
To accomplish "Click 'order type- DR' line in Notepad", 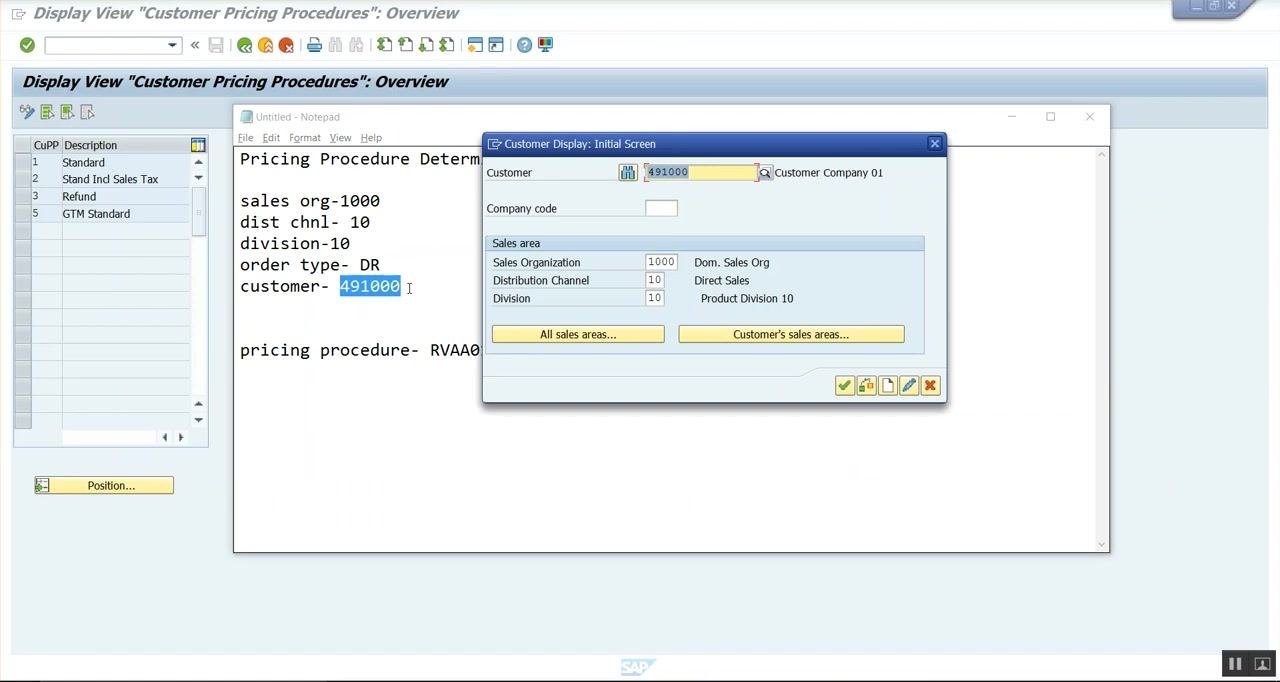I will 310,265.
